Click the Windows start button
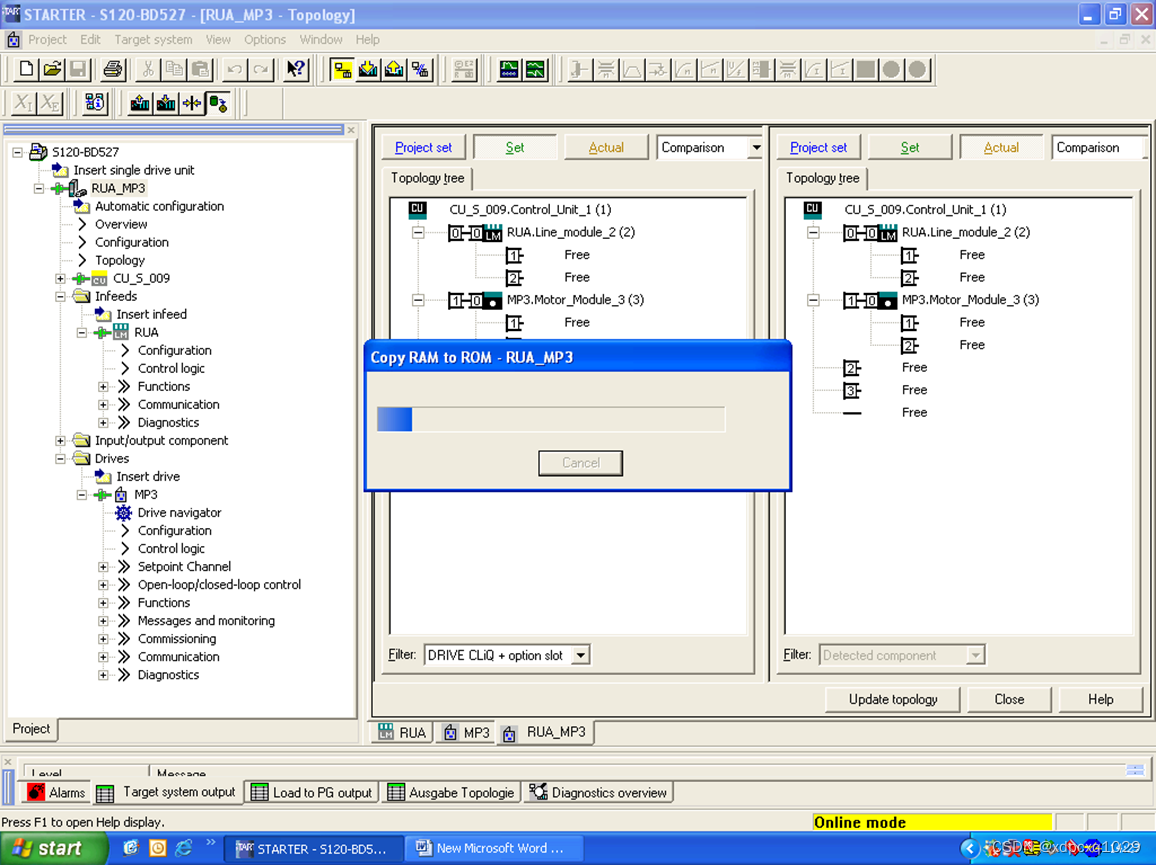This screenshot has width=1156, height=865. click(52, 848)
